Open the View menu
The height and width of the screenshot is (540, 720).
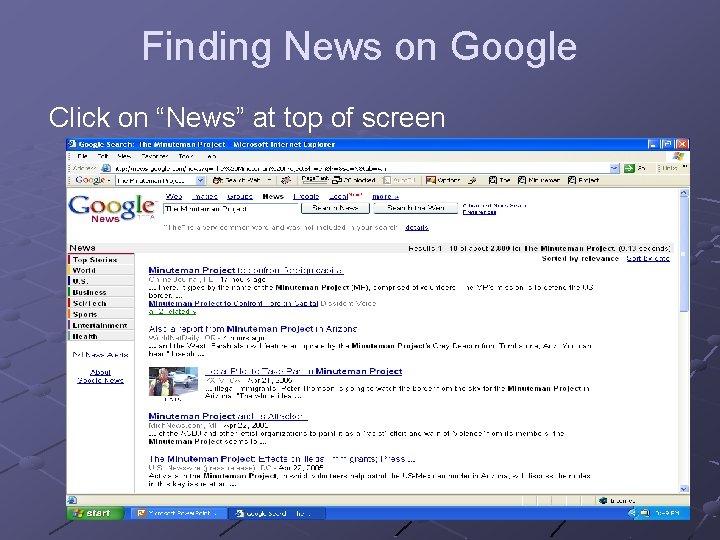pyautogui.click(x=124, y=156)
